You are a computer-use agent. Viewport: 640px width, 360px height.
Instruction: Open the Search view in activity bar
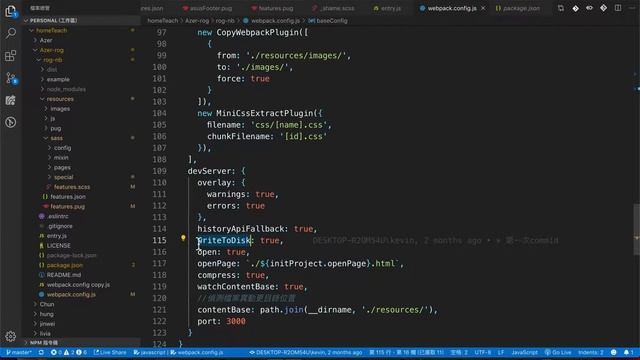point(11,33)
